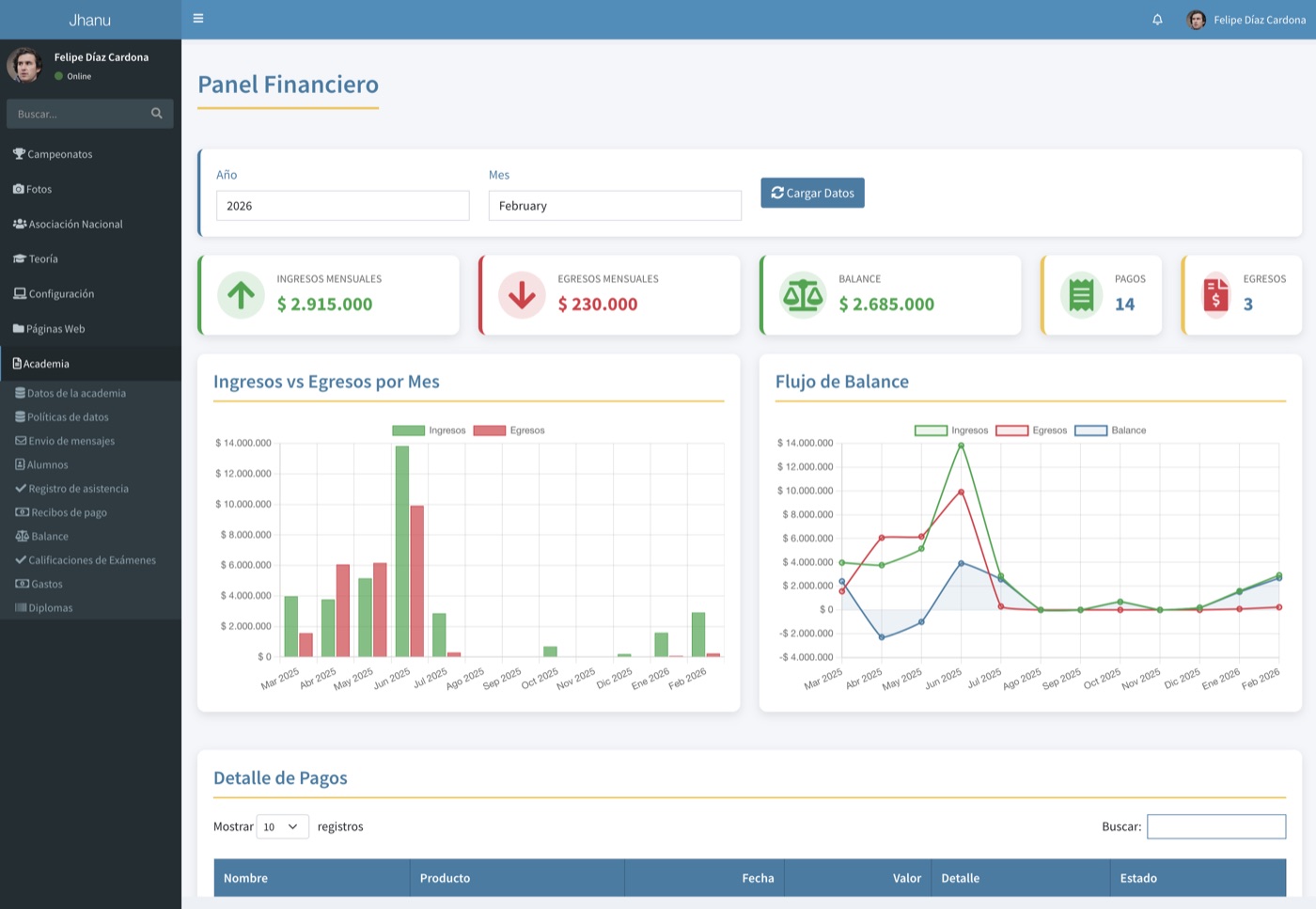Toggle Ingresos legend in bar chart
The width and height of the screenshot is (1316, 909).
point(429,431)
